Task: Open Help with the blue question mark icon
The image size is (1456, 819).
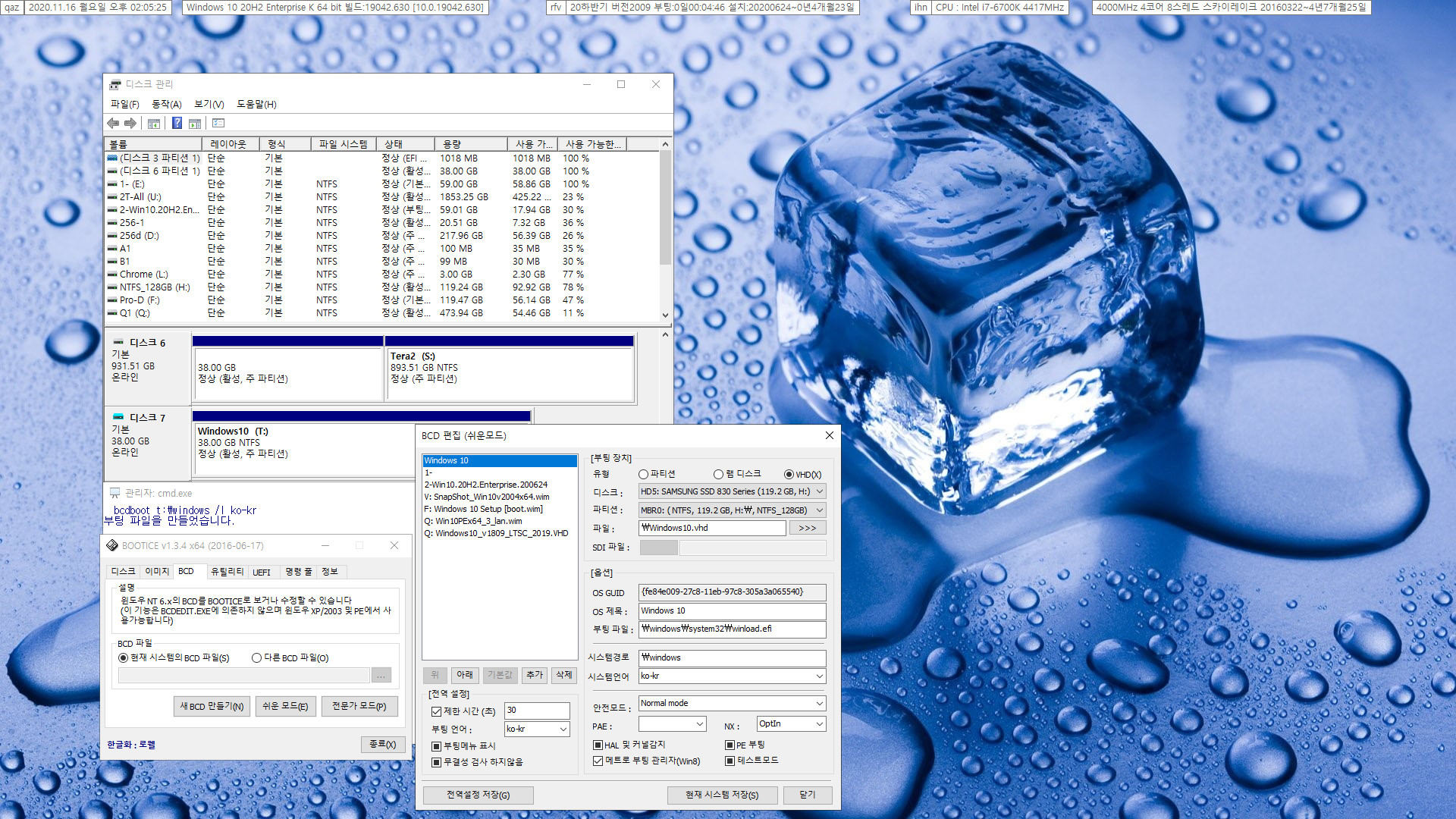Action: coord(177,123)
